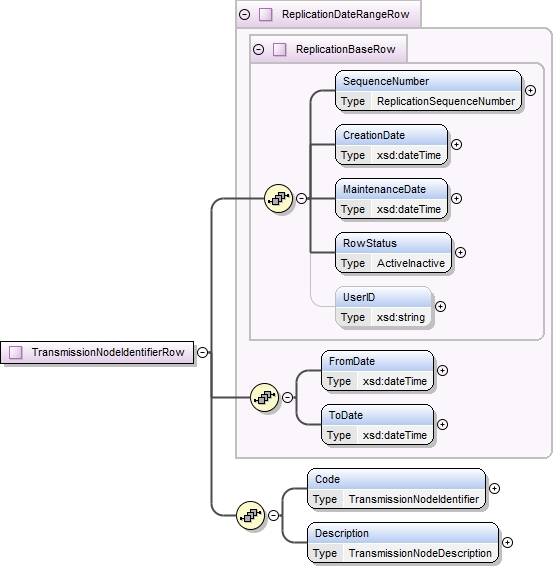Expand the UserID element
Screen dimensions: 554x568
coord(440,306)
